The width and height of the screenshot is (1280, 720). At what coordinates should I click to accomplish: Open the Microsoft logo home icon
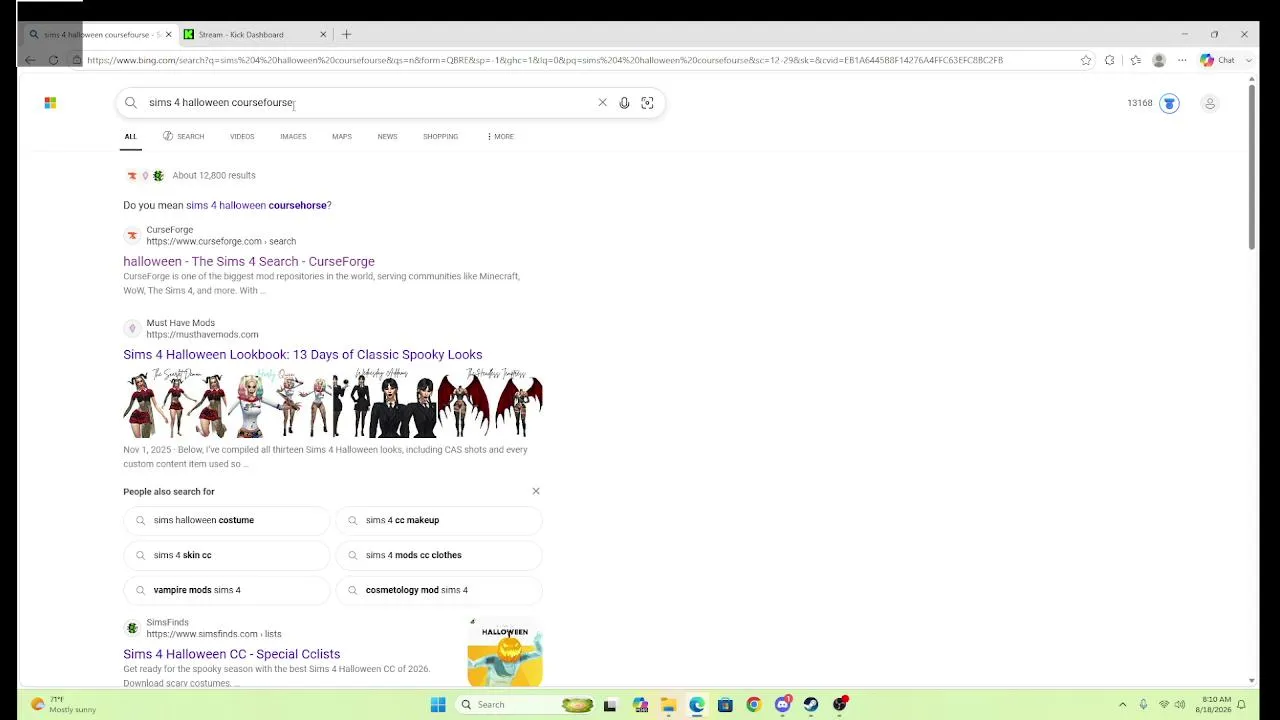tap(50, 103)
